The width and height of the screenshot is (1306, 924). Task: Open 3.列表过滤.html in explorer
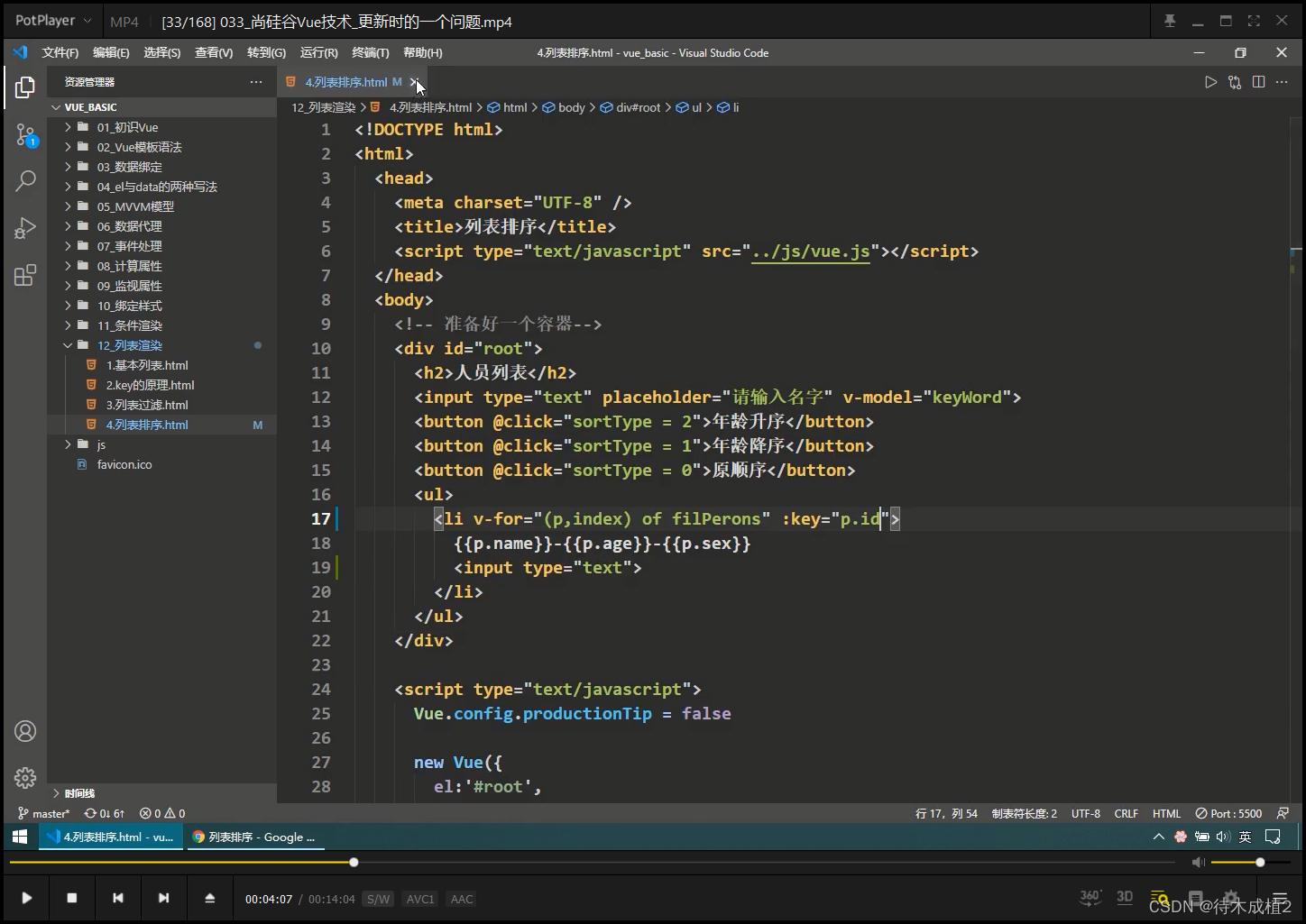tap(147, 405)
